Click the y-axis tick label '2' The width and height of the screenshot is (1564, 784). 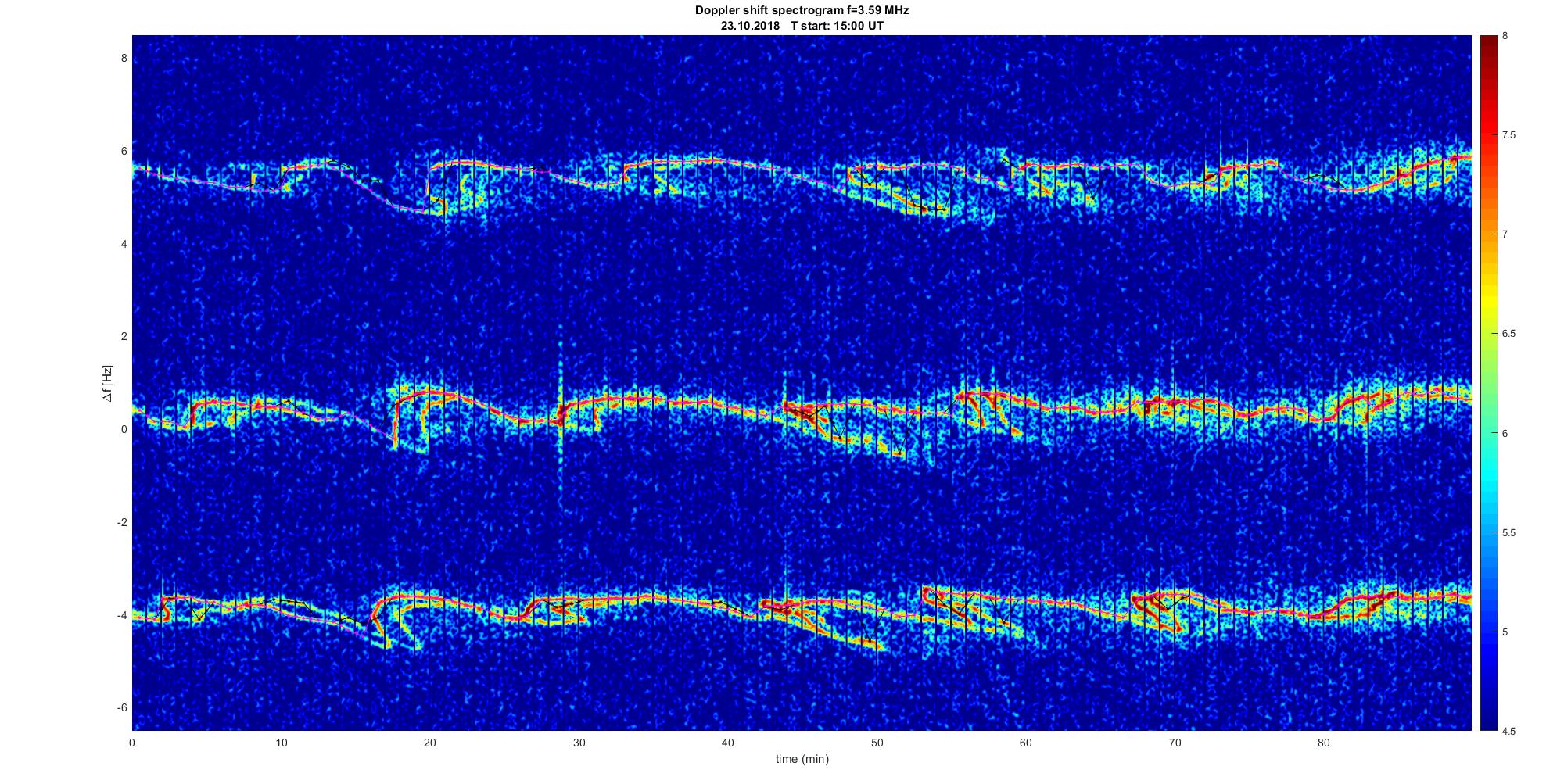[x=124, y=336]
